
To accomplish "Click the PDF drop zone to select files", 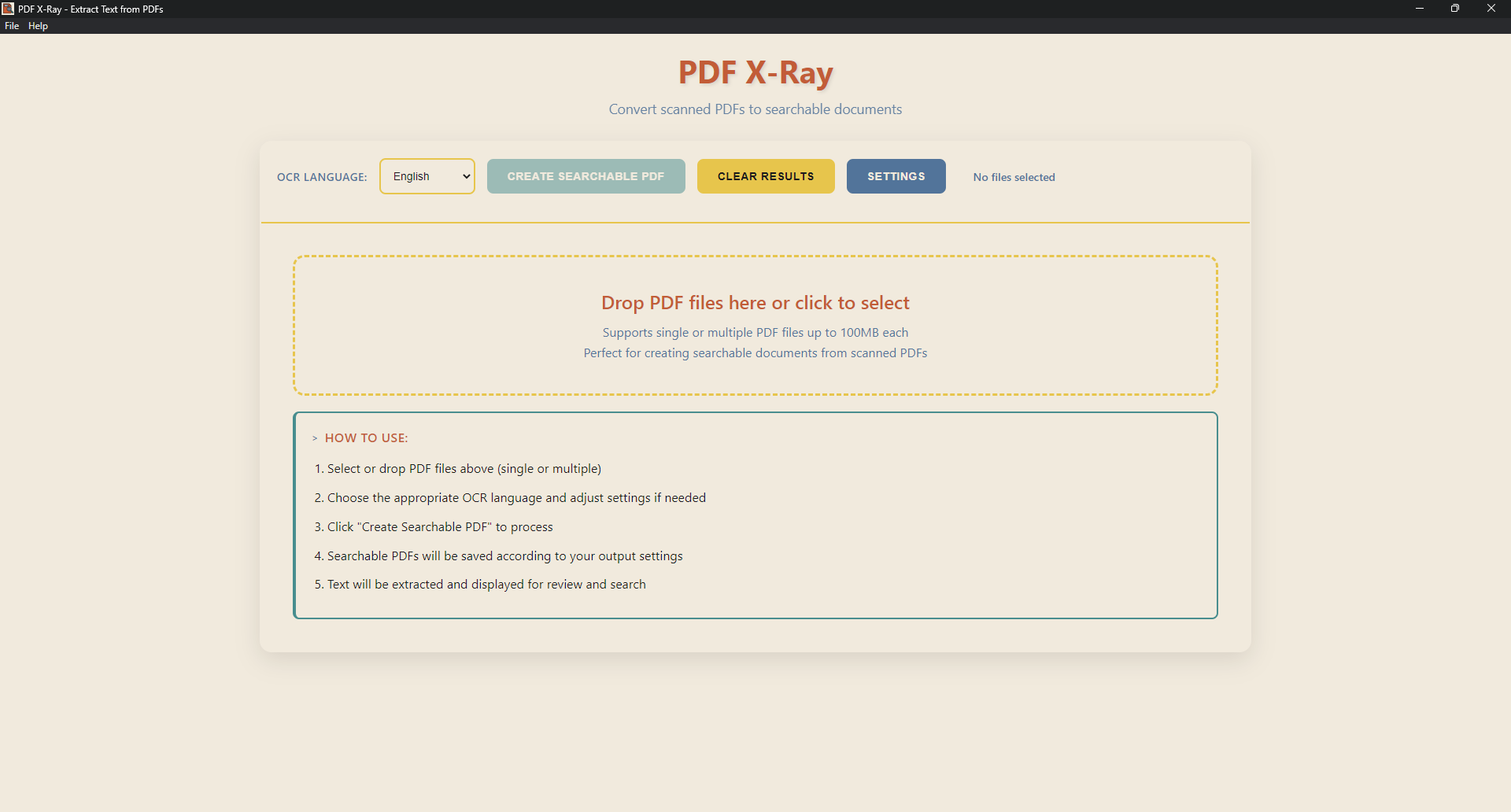I will click(755, 325).
